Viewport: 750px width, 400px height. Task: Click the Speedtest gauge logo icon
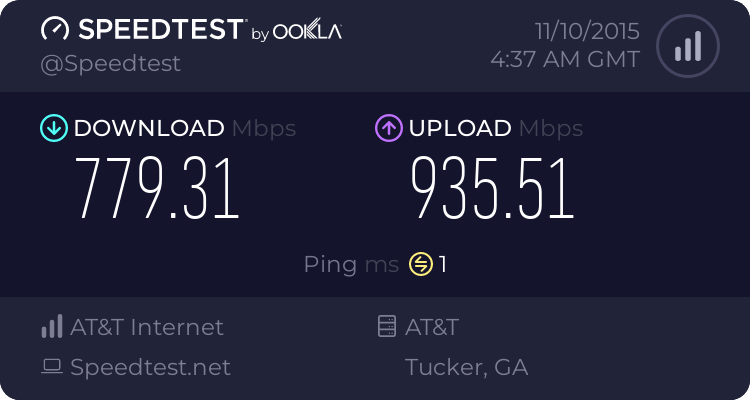click(x=55, y=30)
